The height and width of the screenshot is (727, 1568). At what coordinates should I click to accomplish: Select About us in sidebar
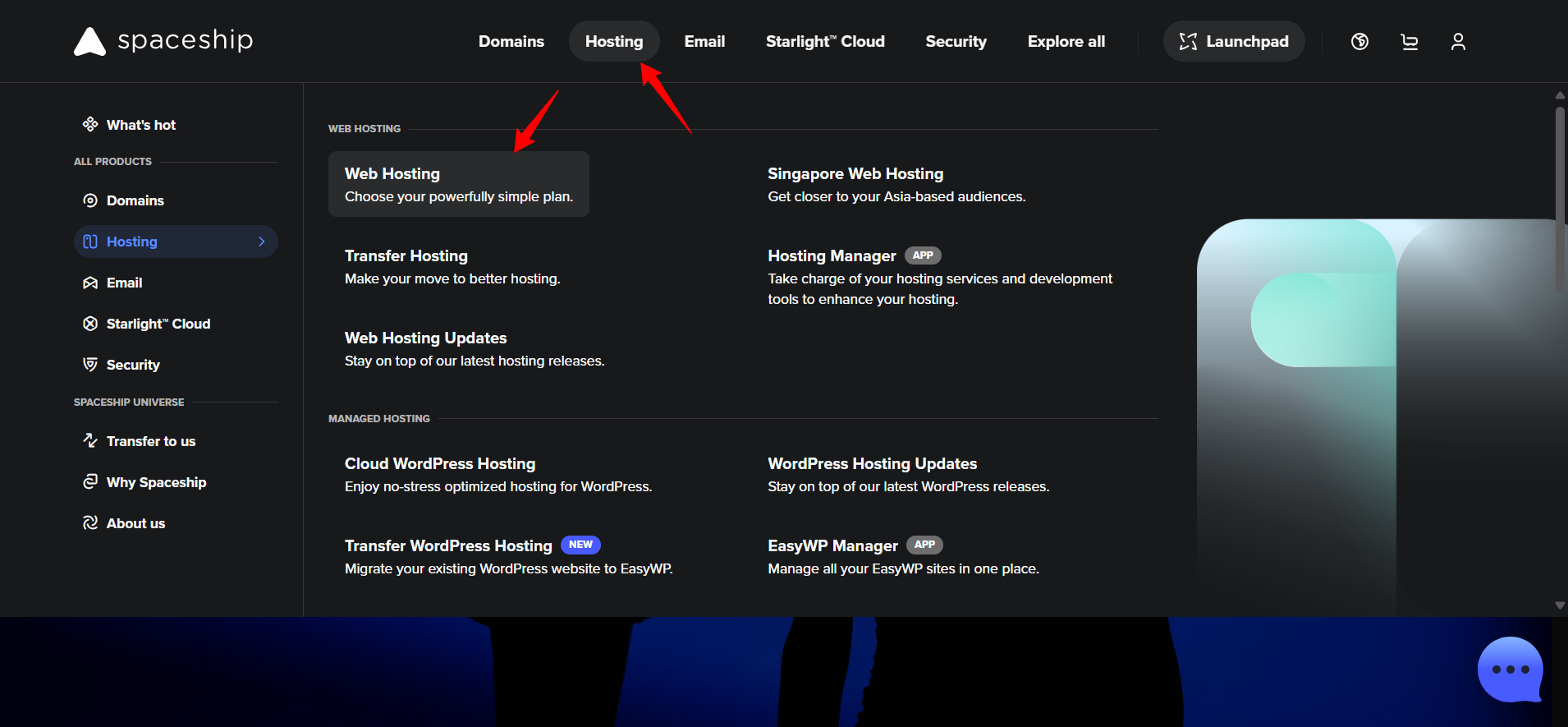(176, 522)
